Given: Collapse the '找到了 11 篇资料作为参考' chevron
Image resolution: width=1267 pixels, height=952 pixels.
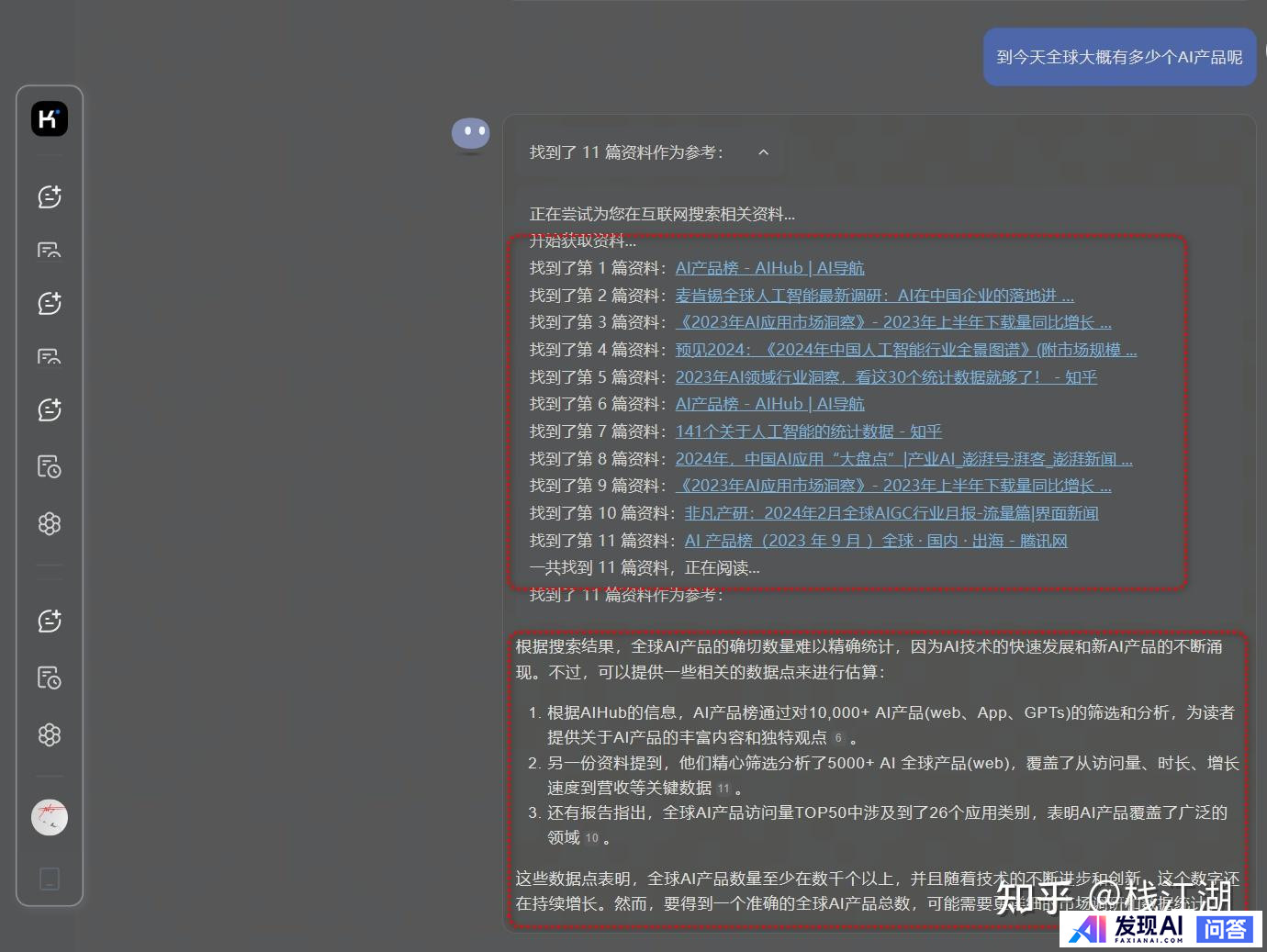Looking at the screenshot, I should tap(763, 152).
